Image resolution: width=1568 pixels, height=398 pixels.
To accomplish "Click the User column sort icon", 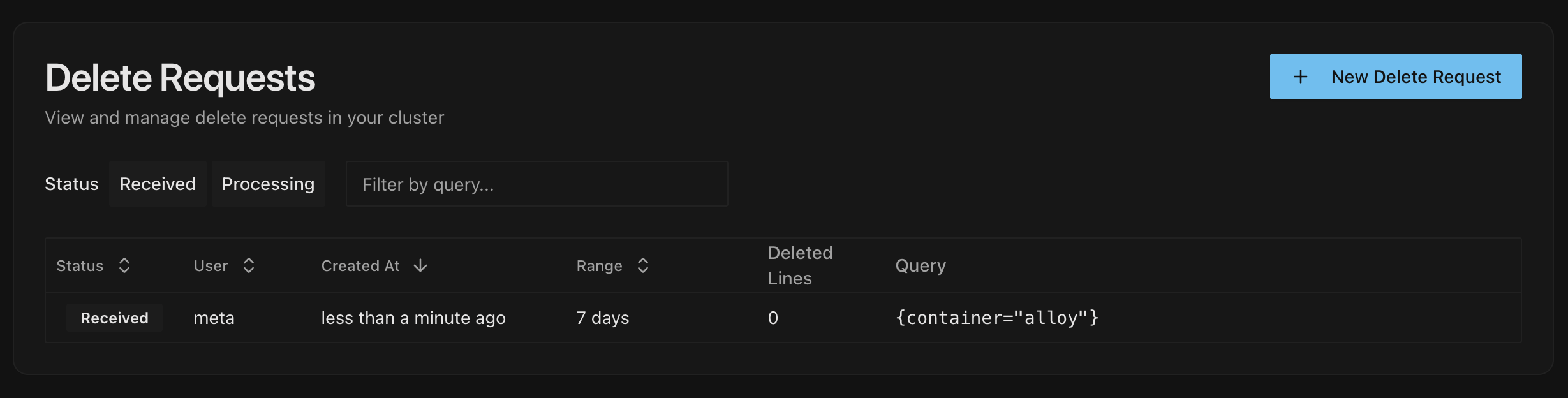I will [x=249, y=265].
